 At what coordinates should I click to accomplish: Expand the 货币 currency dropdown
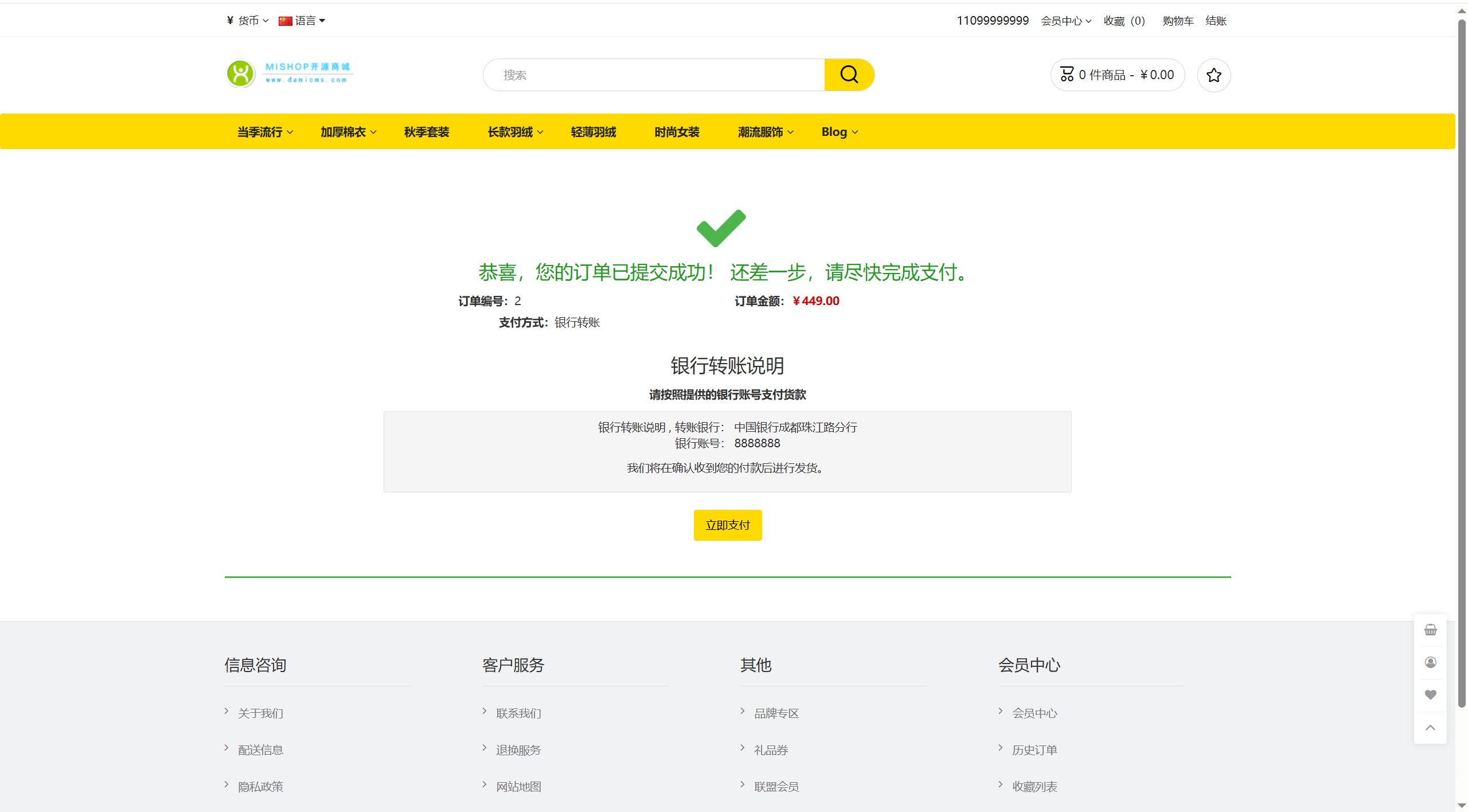tap(247, 21)
